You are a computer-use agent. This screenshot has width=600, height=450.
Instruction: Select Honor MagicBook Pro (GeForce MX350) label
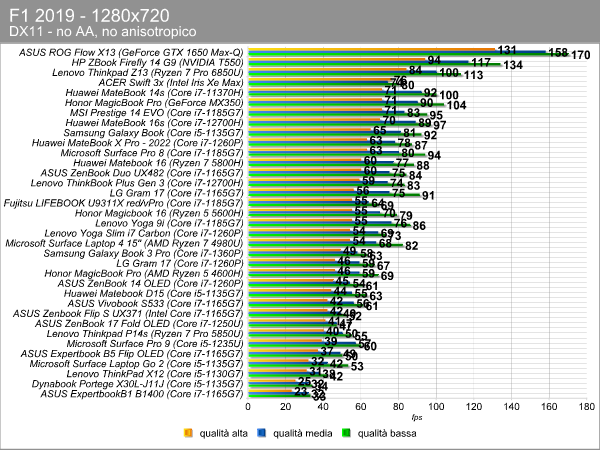click(154, 103)
